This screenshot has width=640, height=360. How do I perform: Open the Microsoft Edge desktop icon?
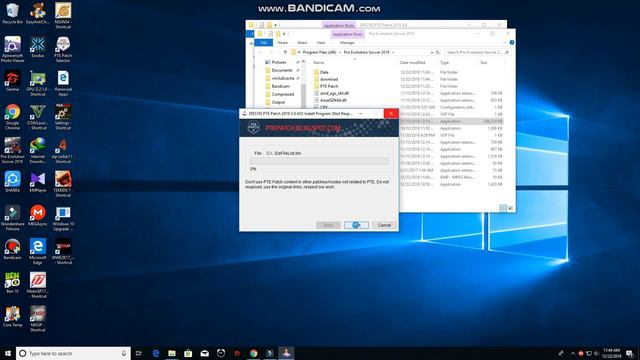[38, 251]
